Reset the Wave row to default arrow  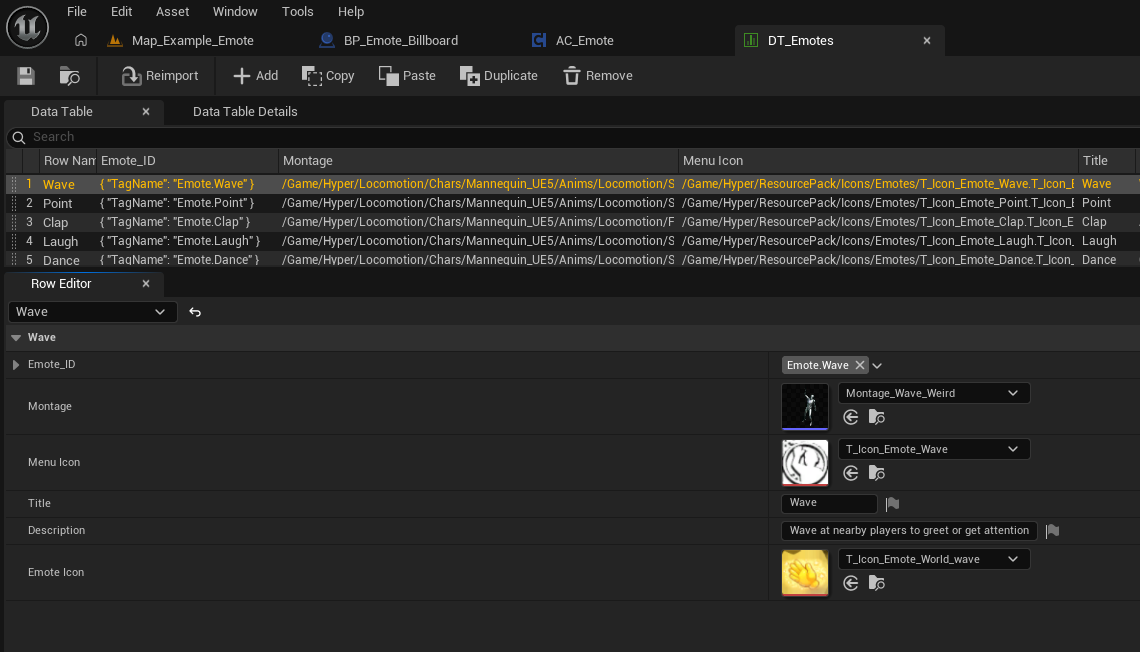coord(195,312)
